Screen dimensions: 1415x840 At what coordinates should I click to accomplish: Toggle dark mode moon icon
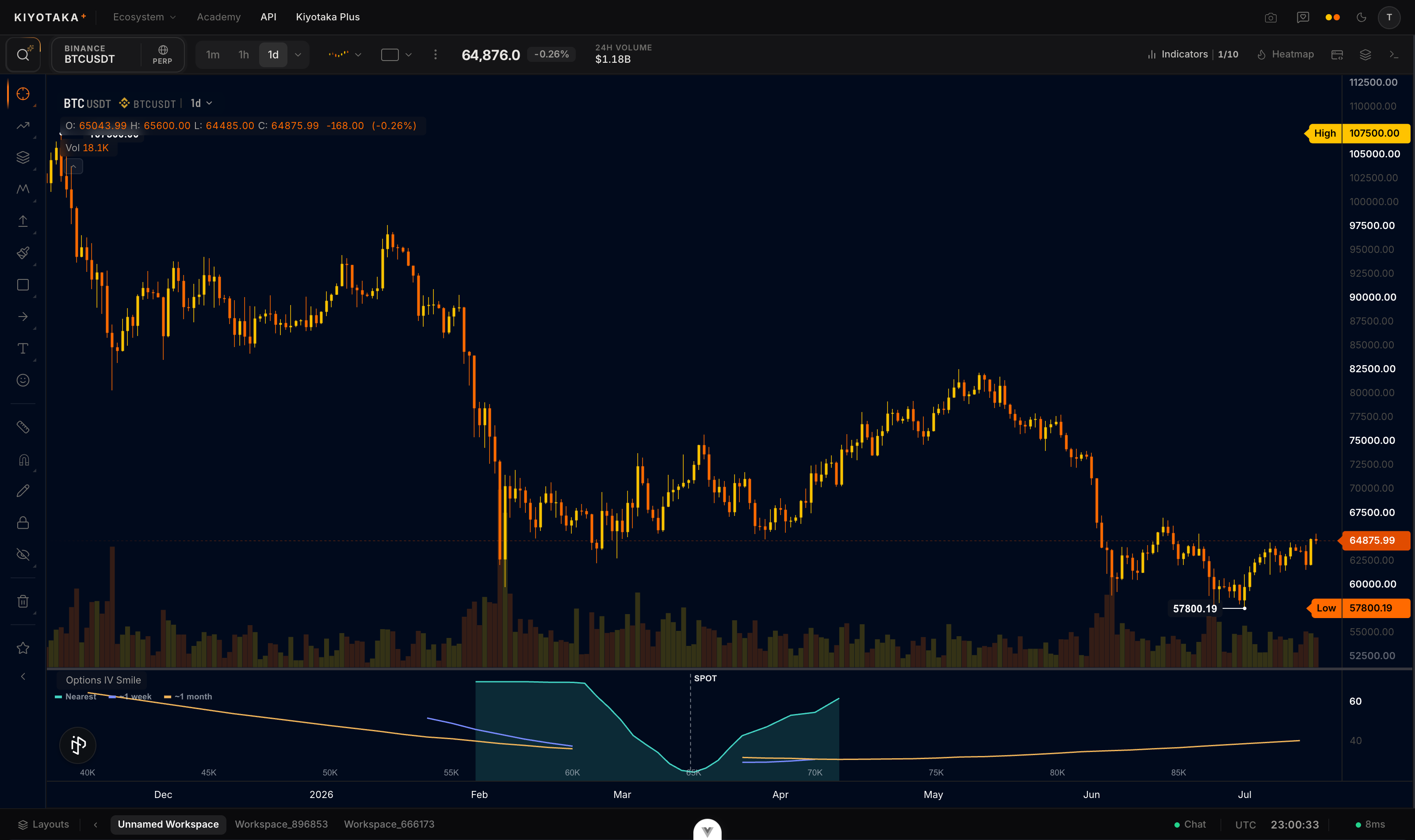coord(1361,18)
